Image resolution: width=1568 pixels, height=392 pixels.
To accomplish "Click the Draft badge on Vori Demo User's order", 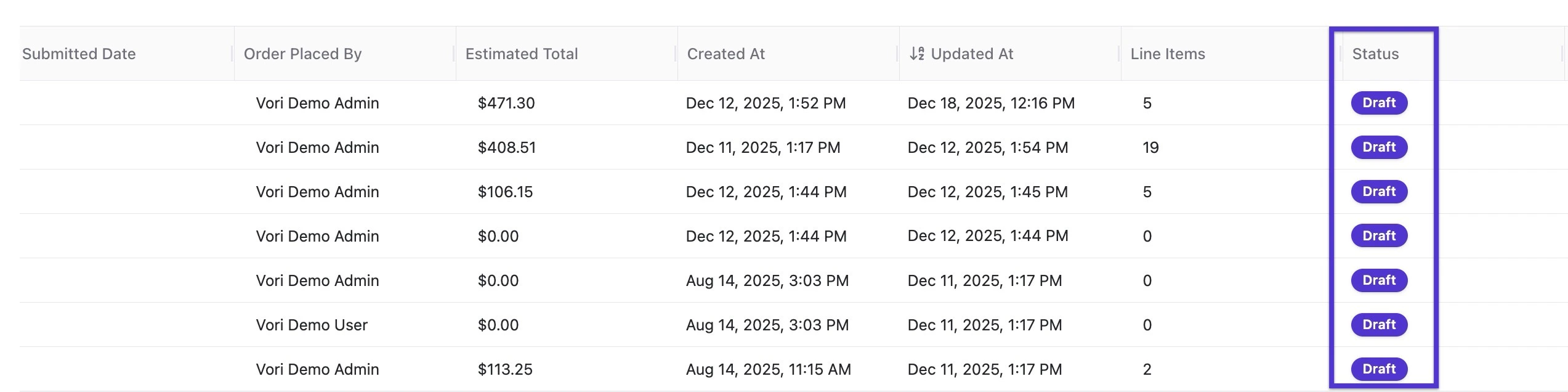I will coord(1378,325).
